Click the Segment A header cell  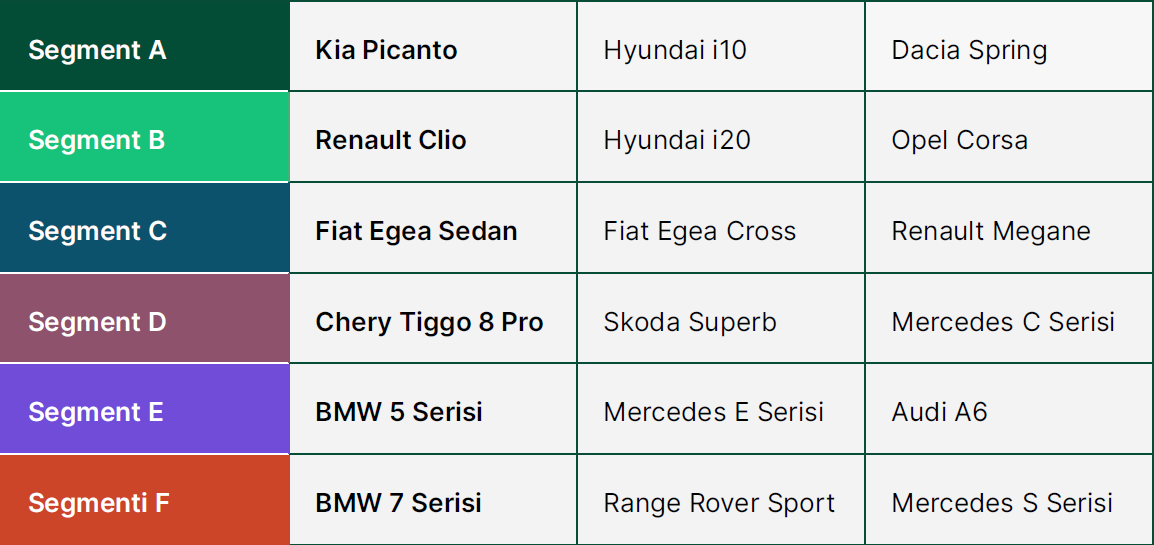point(97,50)
